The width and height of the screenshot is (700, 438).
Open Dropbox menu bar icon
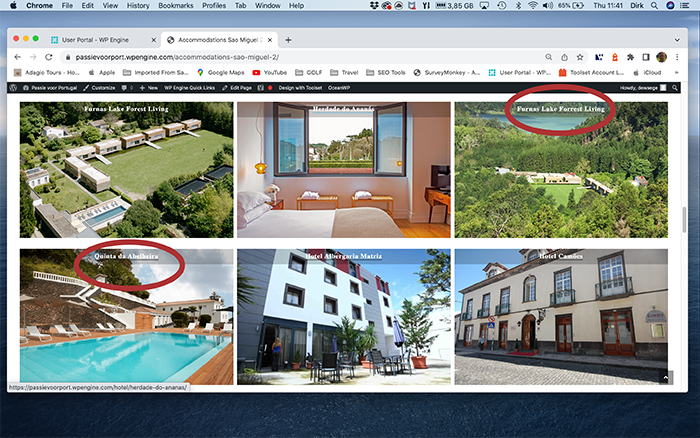(374, 5)
